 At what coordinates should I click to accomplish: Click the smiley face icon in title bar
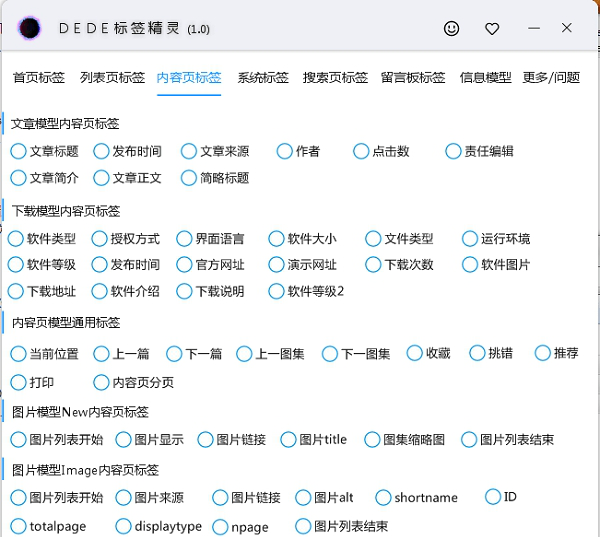tap(451, 29)
